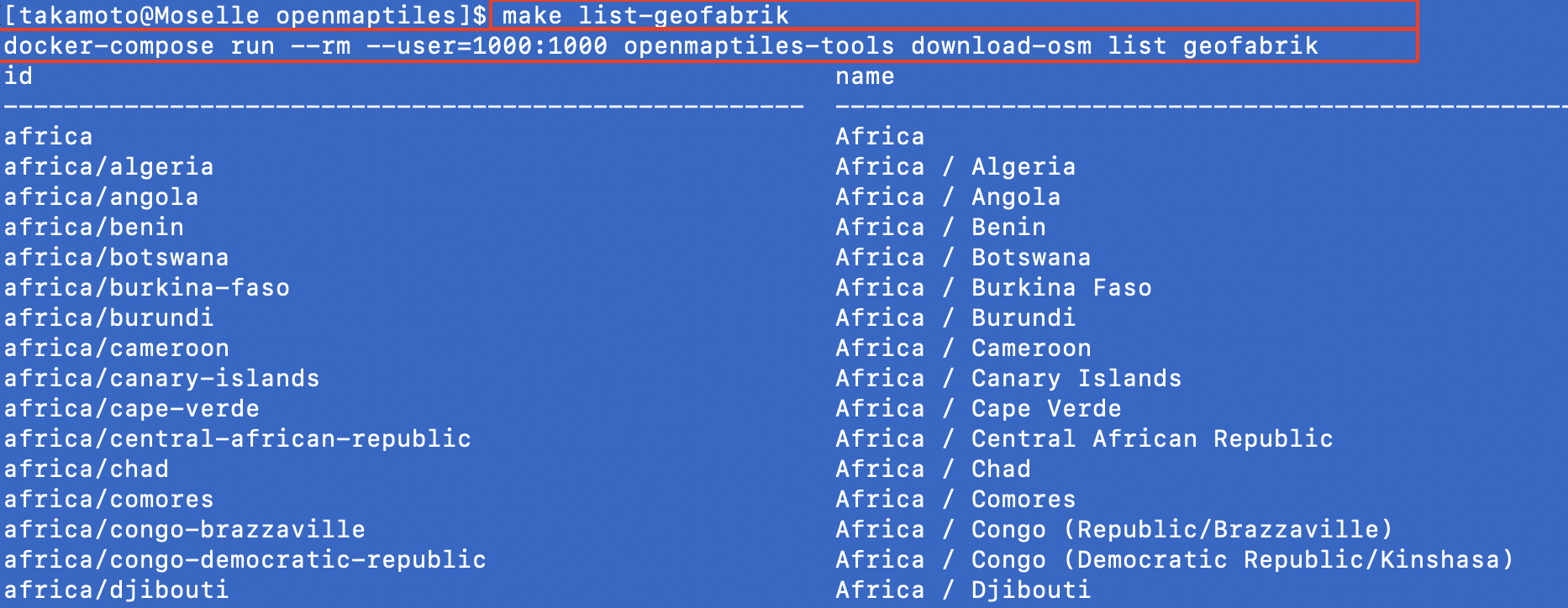The width and height of the screenshot is (1568, 608).
Task: Select the id 'africa/cape-verde'
Action: pyautogui.click(x=132, y=409)
